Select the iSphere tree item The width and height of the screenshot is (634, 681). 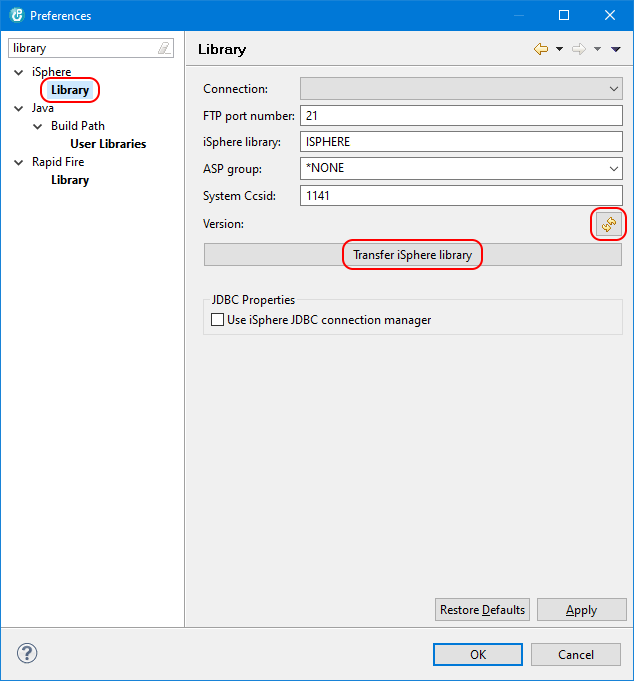[x=51, y=72]
